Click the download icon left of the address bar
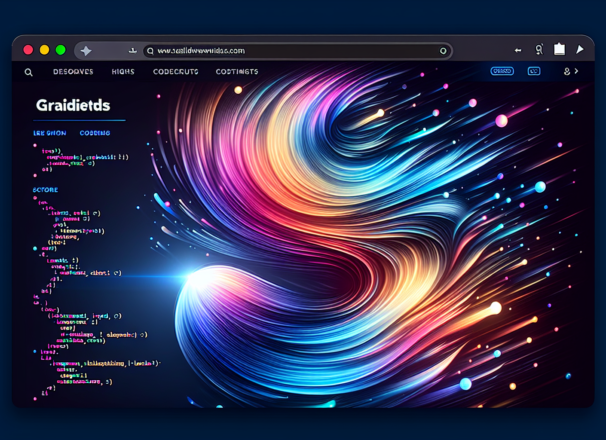Screen dimensions: 606x440 132,50
